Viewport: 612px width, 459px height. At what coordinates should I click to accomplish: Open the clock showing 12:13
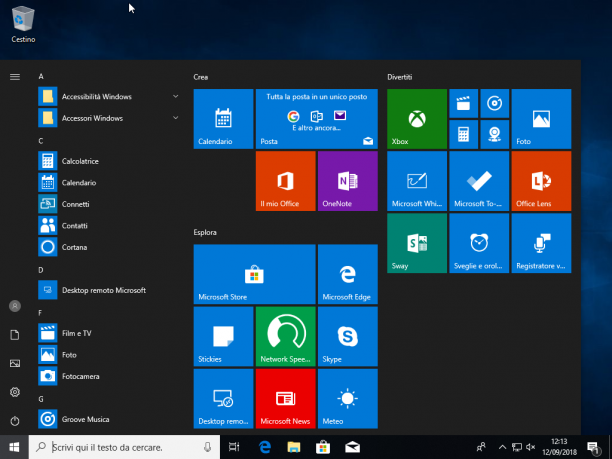pyautogui.click(x=559, y=447)
